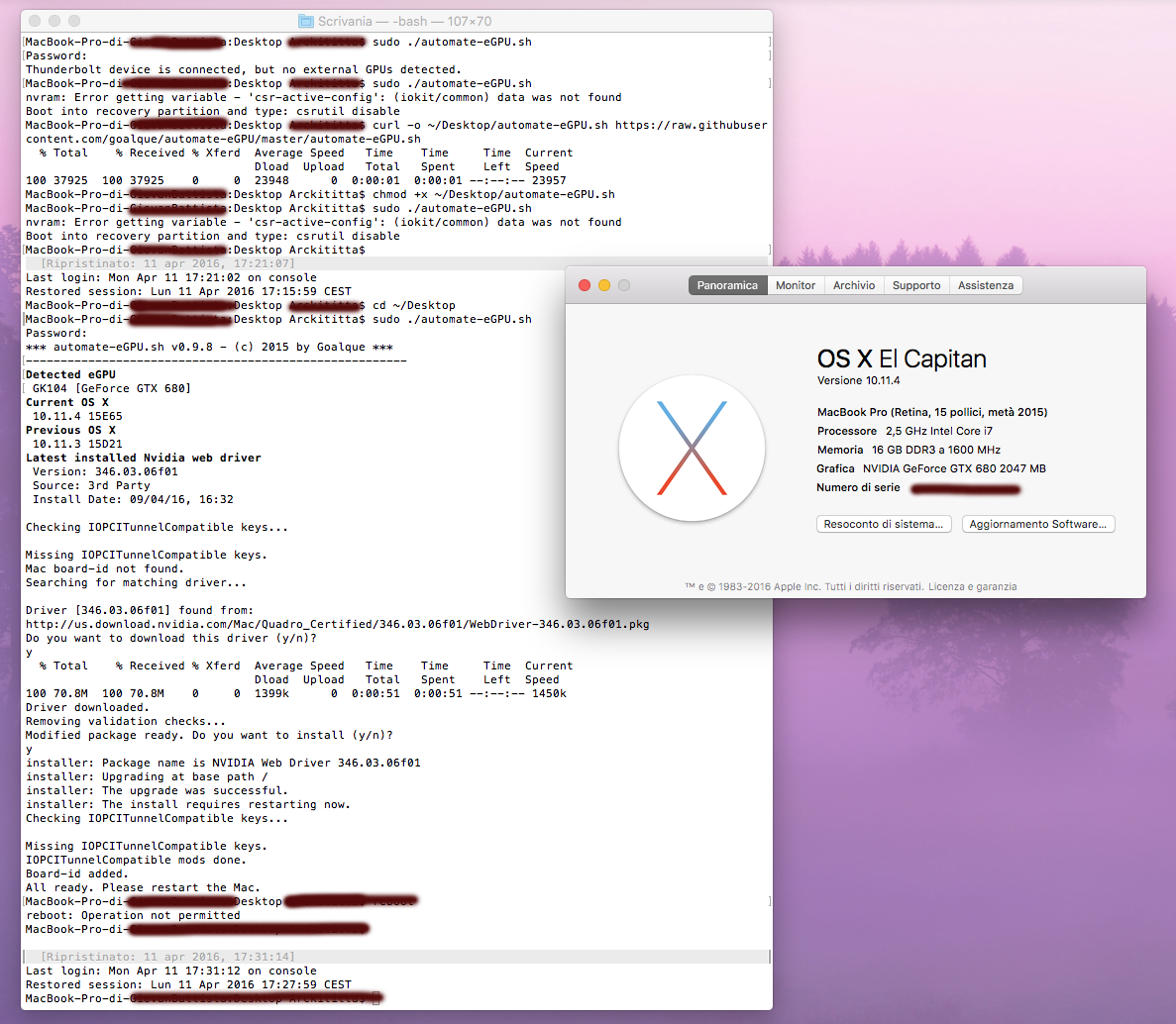This screenshot has height=1024, width=1176.
Task: Click 'Driver downloaded.' line
Action: (88, 708)
